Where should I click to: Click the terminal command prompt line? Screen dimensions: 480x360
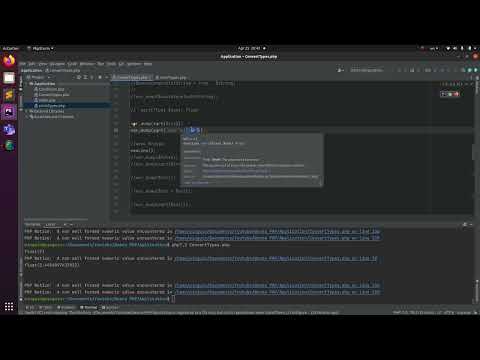(x=100, y=299)
